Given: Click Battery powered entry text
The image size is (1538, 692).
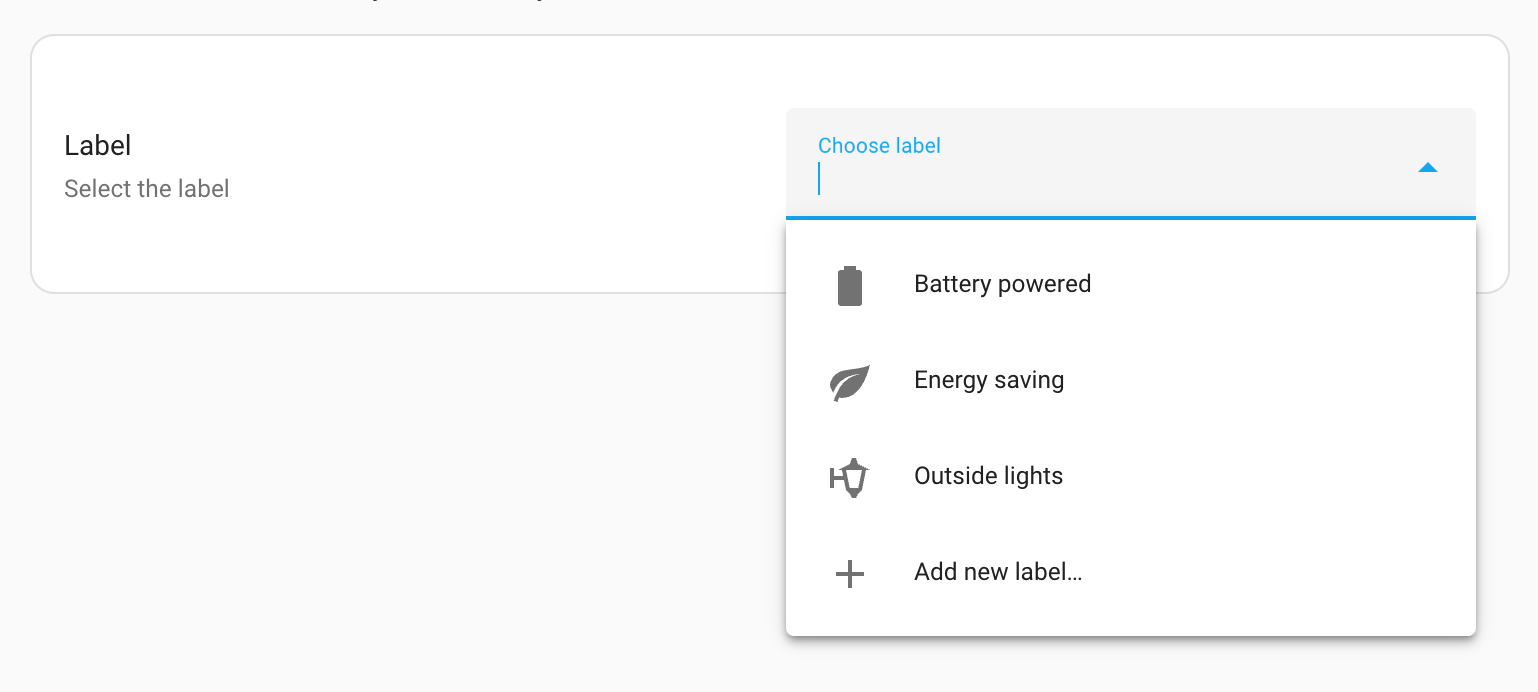Looking at the screenshot, I should (x=1002, y=284).
